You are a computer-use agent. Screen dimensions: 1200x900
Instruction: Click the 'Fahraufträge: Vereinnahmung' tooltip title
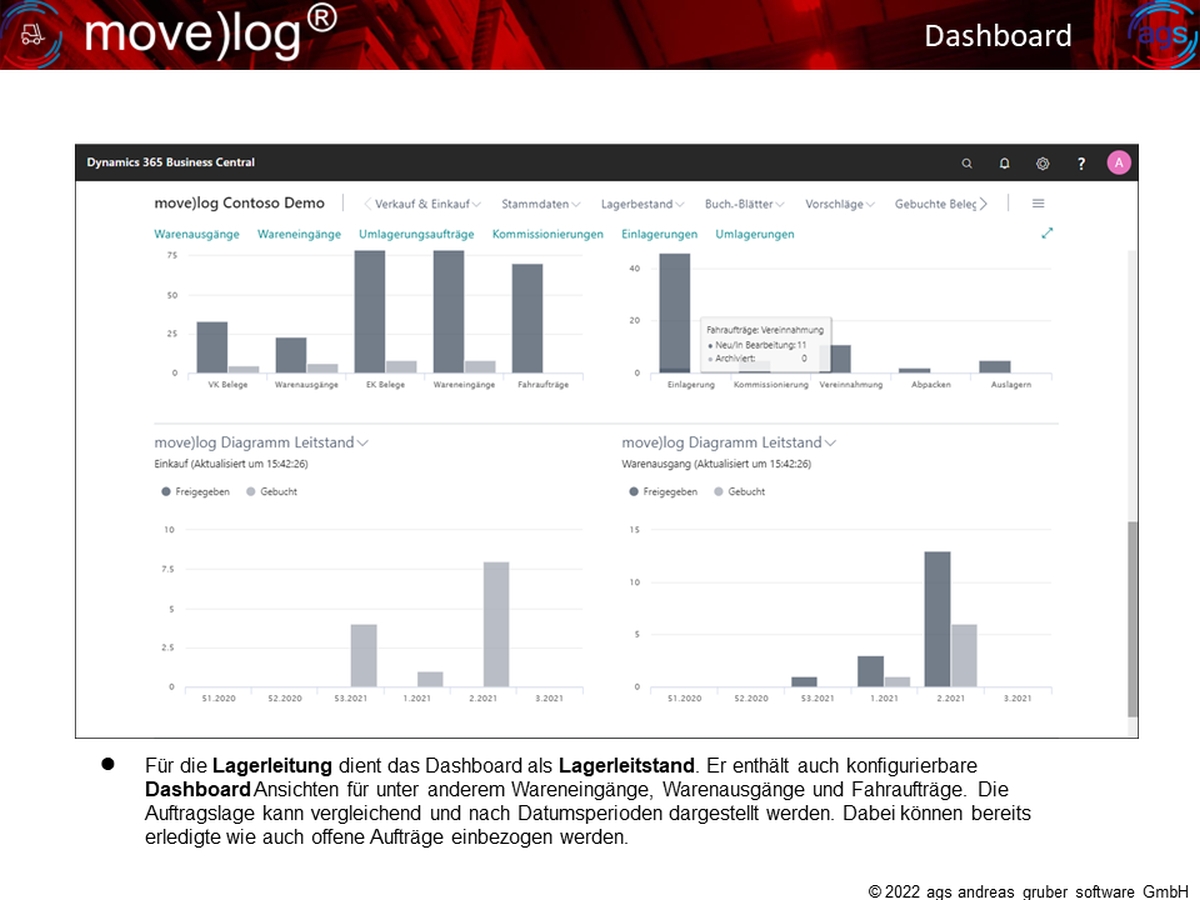pos(765,329)
